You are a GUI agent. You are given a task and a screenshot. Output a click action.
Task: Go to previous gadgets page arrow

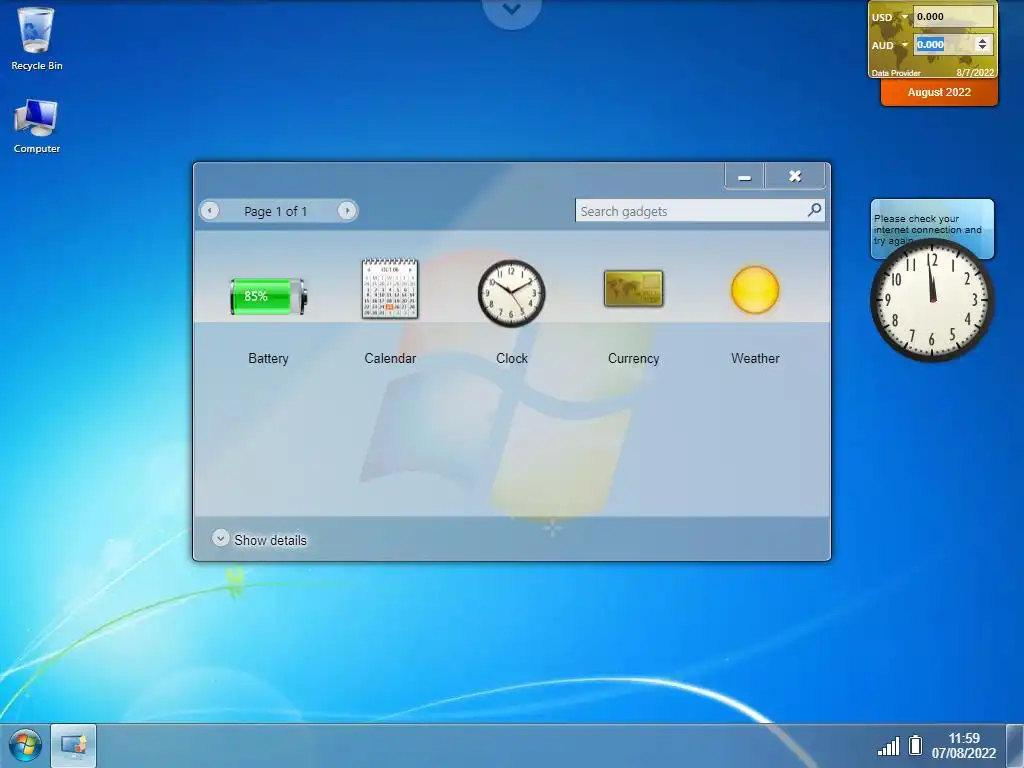tap(210, 210)
